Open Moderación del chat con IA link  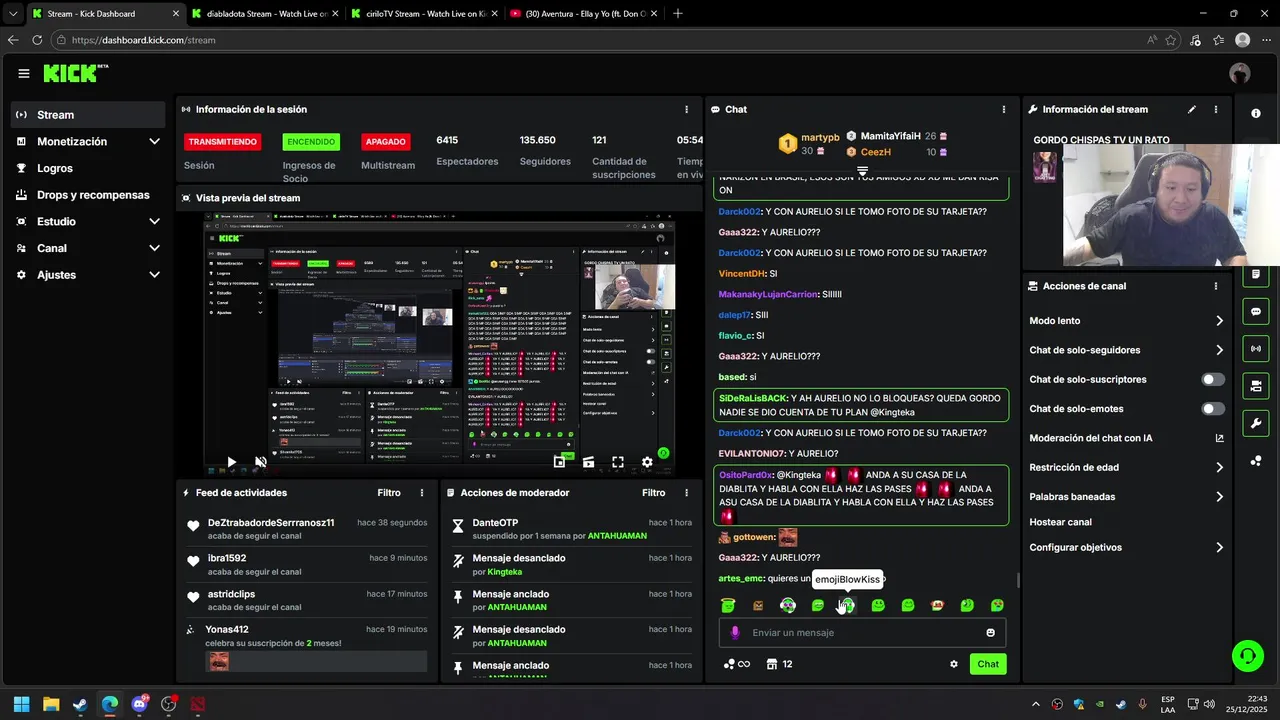pos(1126,438)
